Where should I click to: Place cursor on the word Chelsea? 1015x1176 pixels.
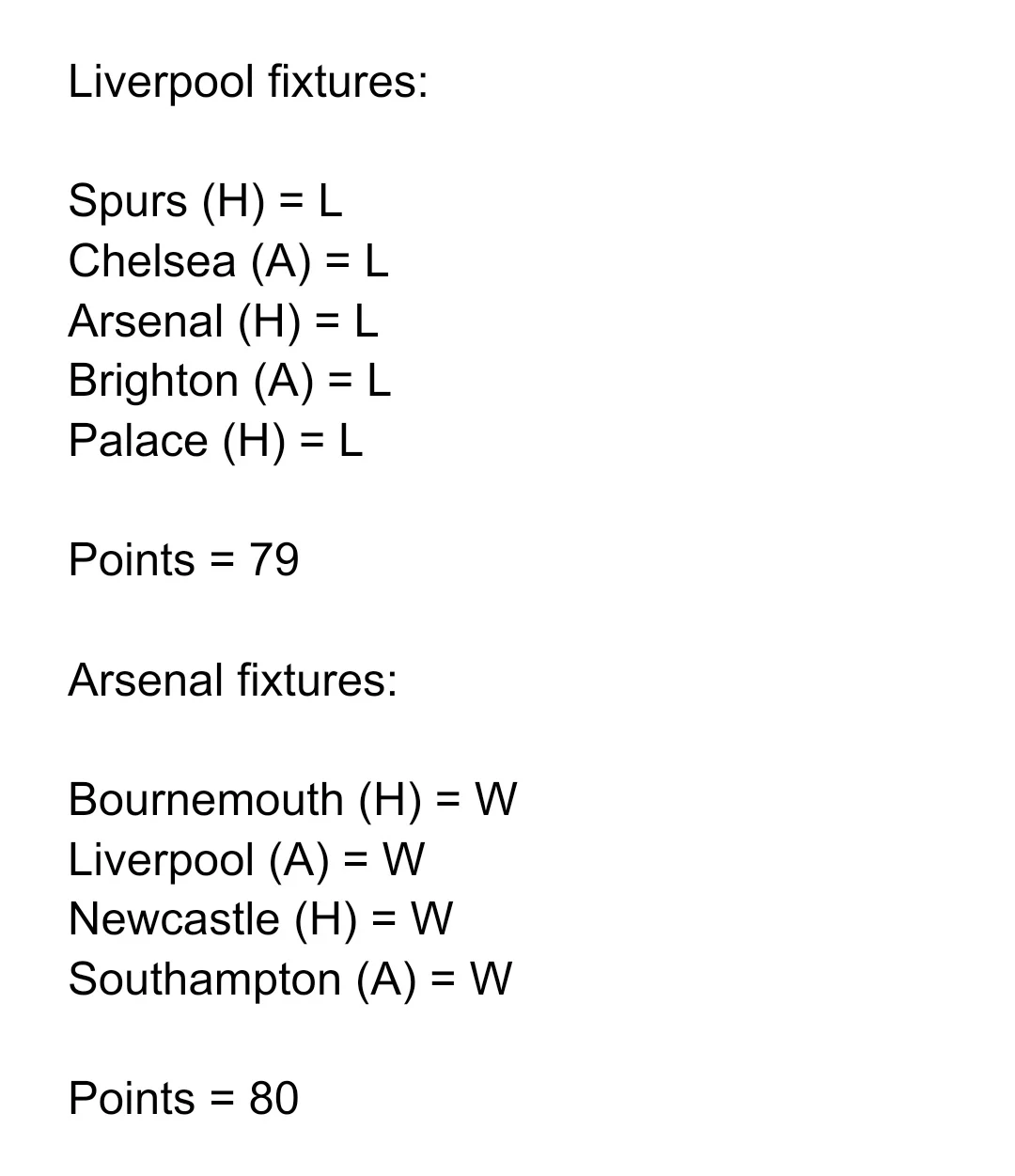pos(151,261)
